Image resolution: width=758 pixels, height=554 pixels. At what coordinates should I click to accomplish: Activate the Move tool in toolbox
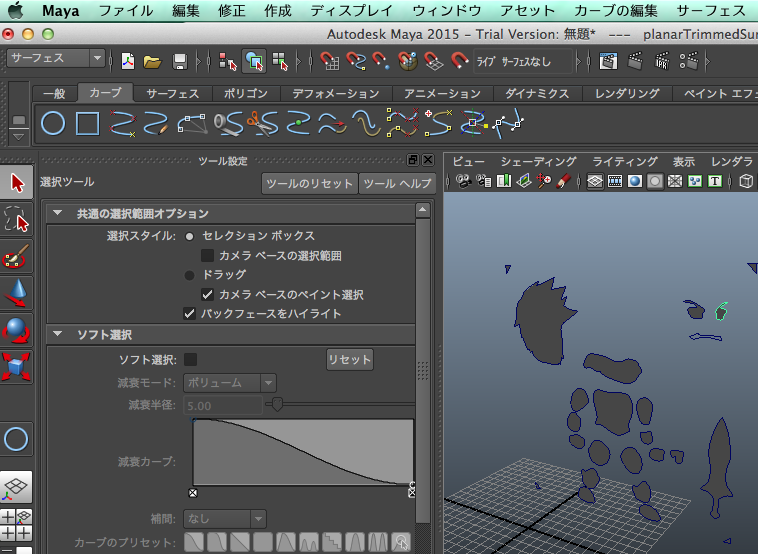16,293
